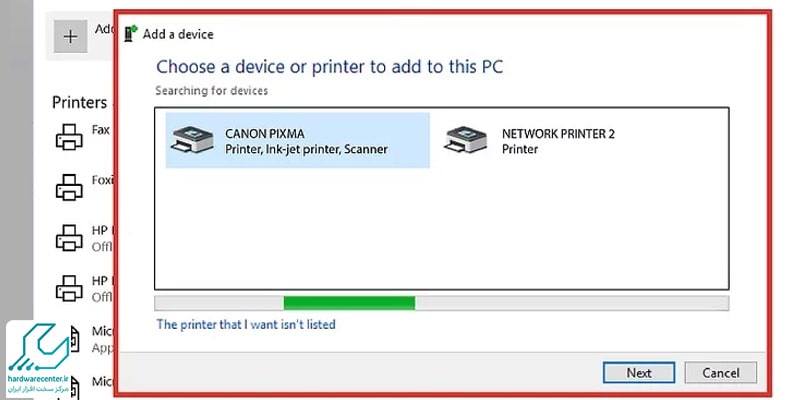Image resolution: width=800 pixels, height=400 pixels.
Task: Click the green searching progress bar segment
Action: pyautogui.click(x=349, y=303)
